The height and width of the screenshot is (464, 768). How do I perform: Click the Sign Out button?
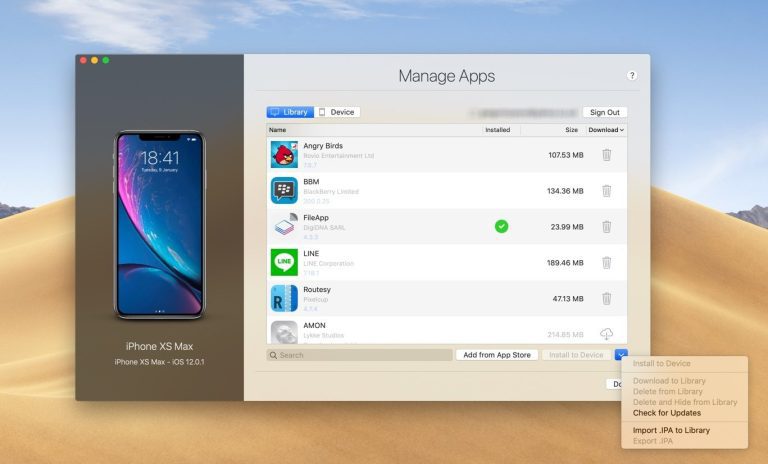[x=604, y=113]
